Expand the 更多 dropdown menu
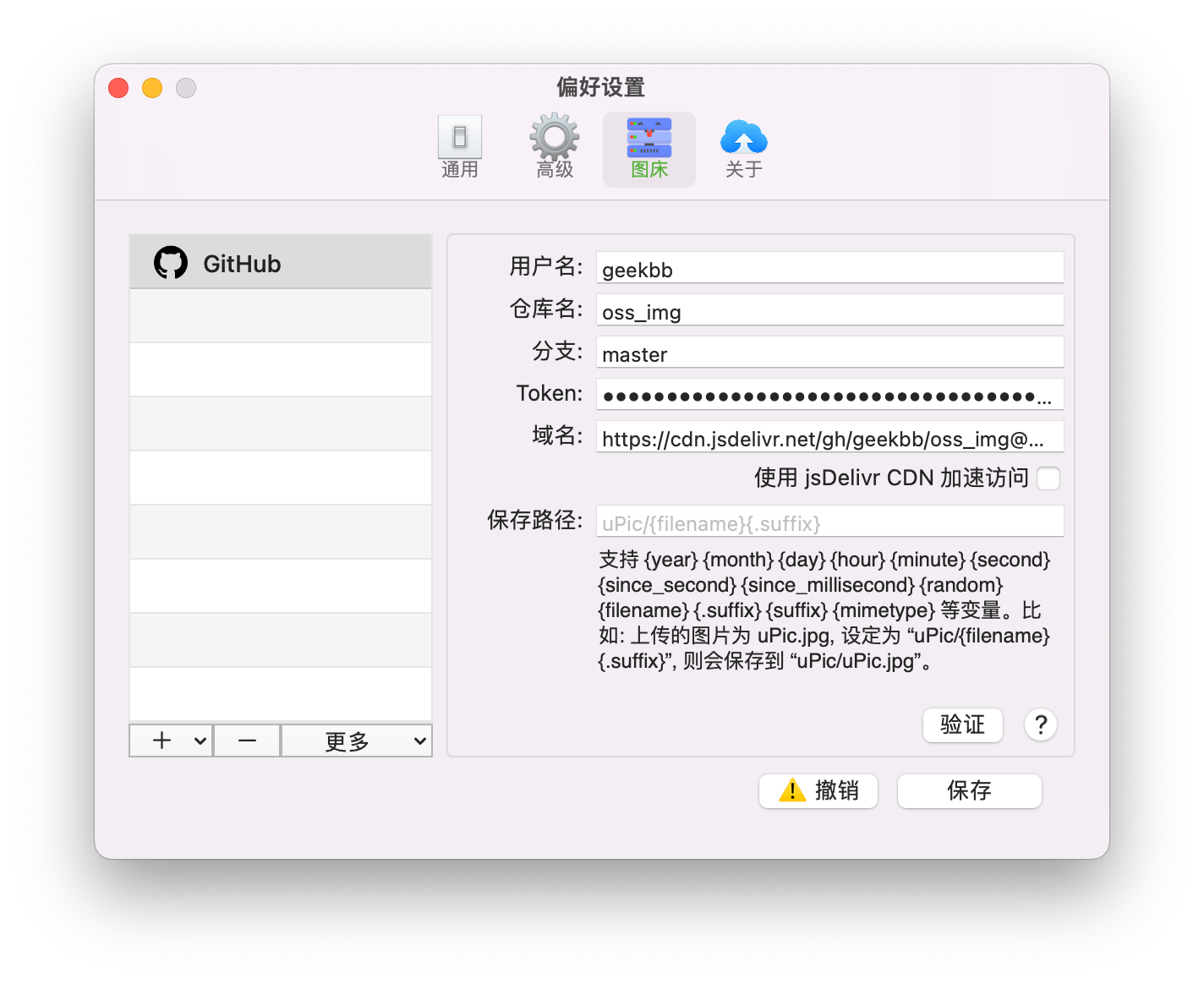This screenshot has height=984, width=1204. [357, 741]
